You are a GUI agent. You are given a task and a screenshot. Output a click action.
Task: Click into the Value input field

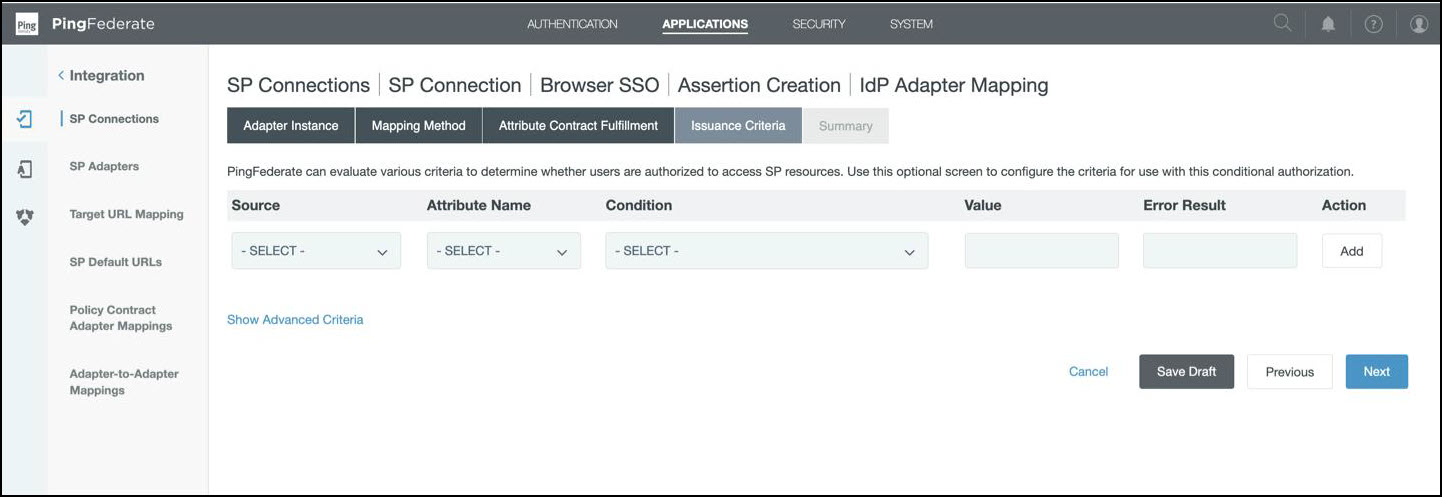(1041, 251)
